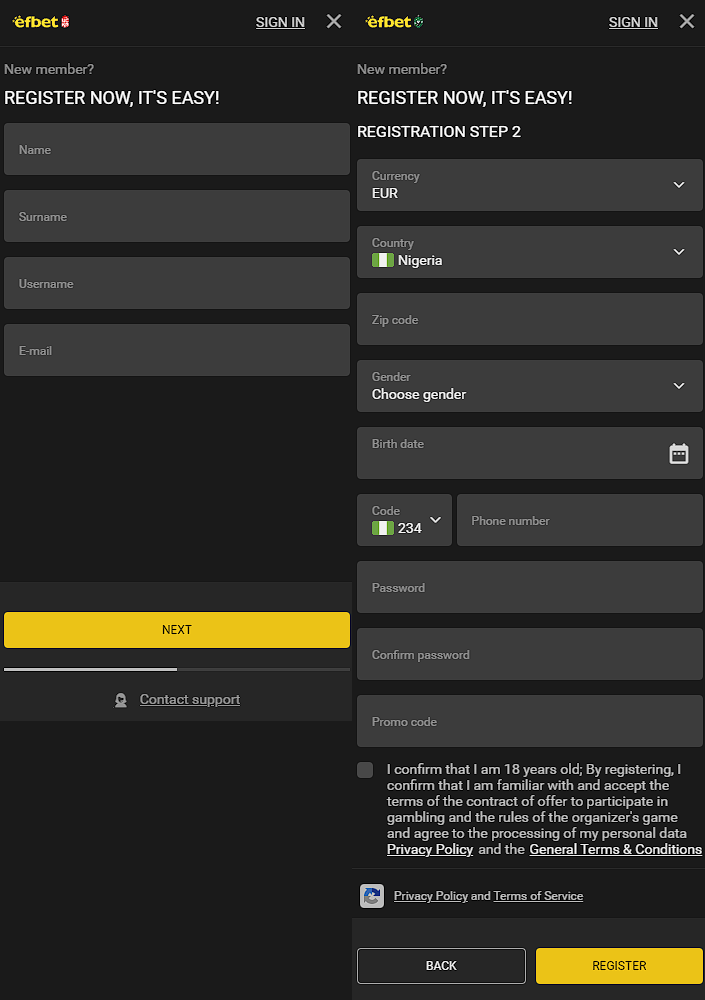
Task: Close the left registration panel
Action: (334, 21)
